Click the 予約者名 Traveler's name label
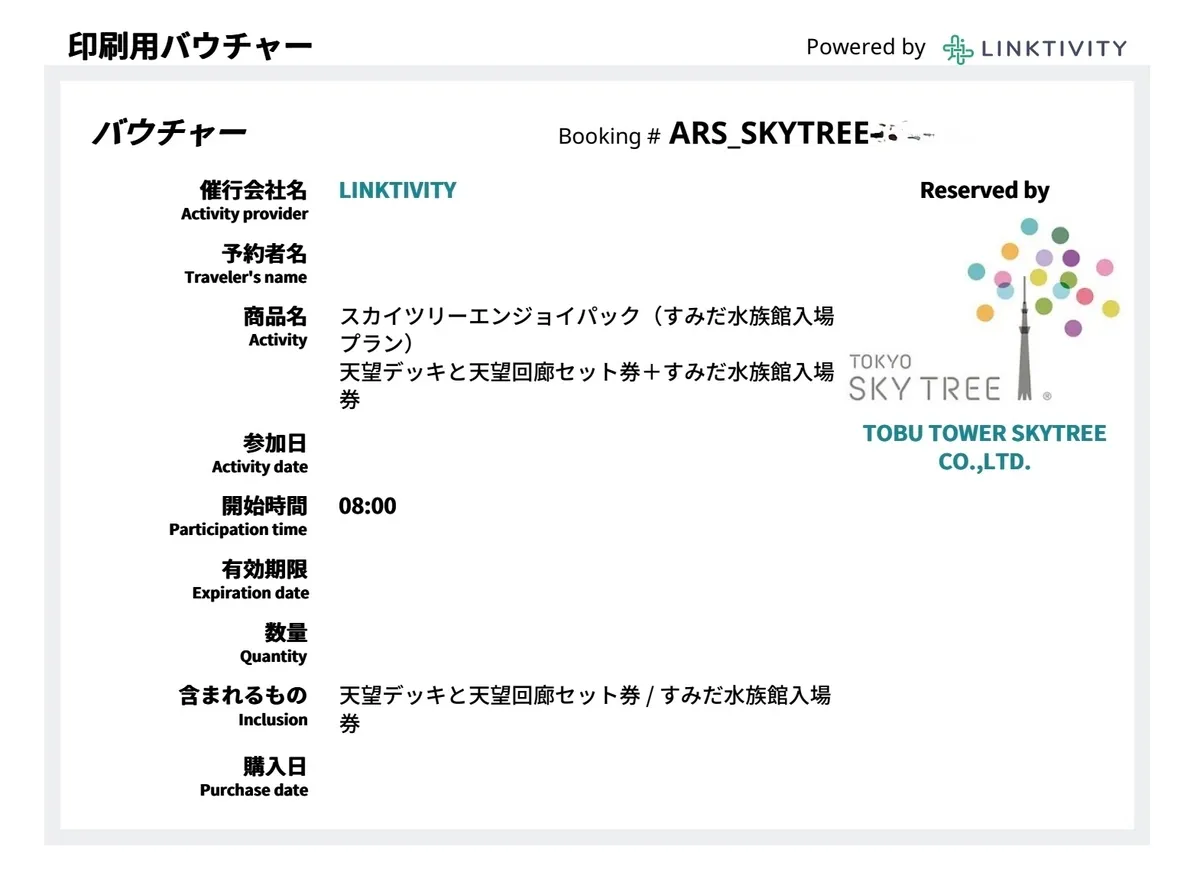Viewport: 1200px width, 882px height. coord(246,264)
